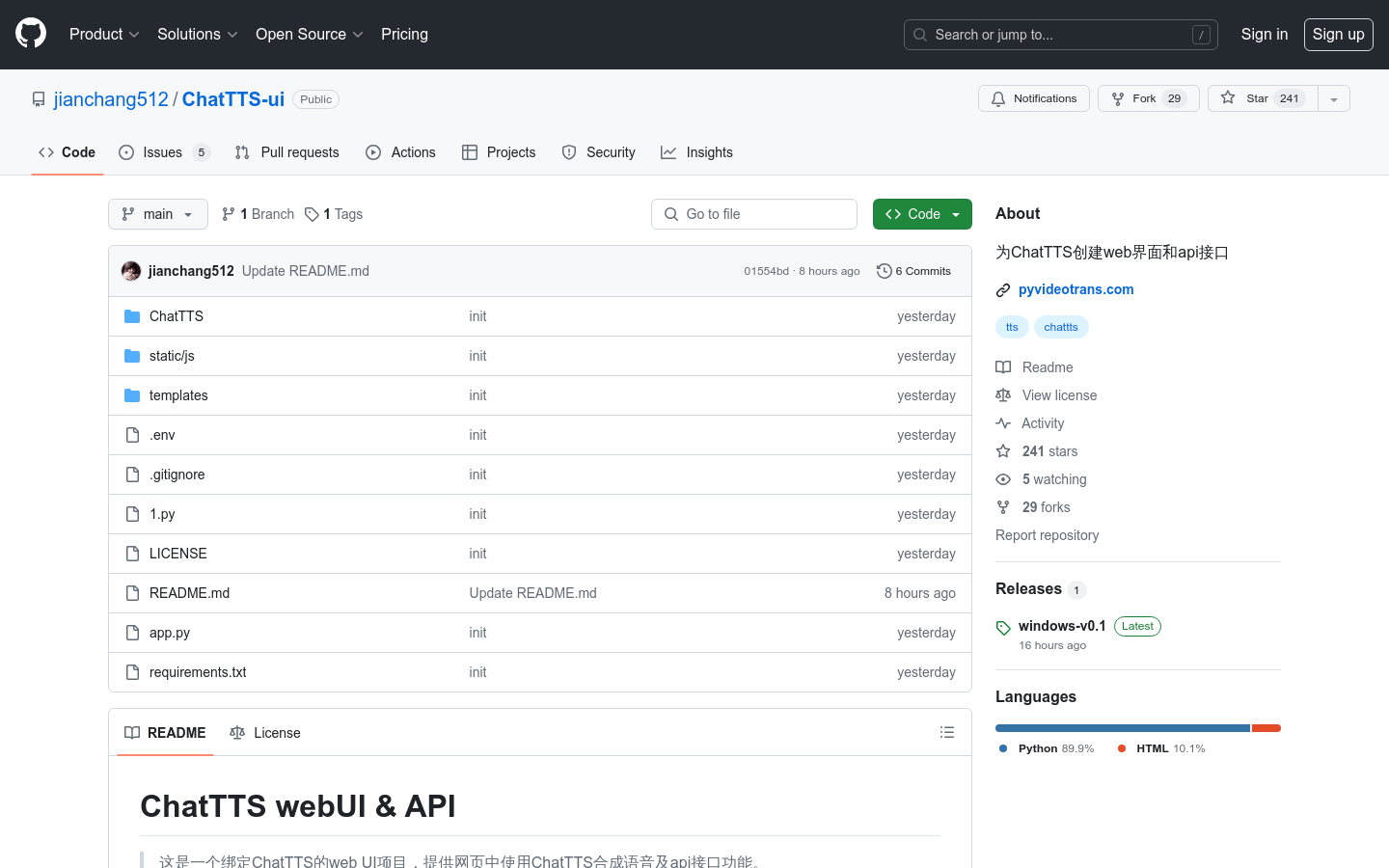Click the README.md file icon

pos(132,593)
